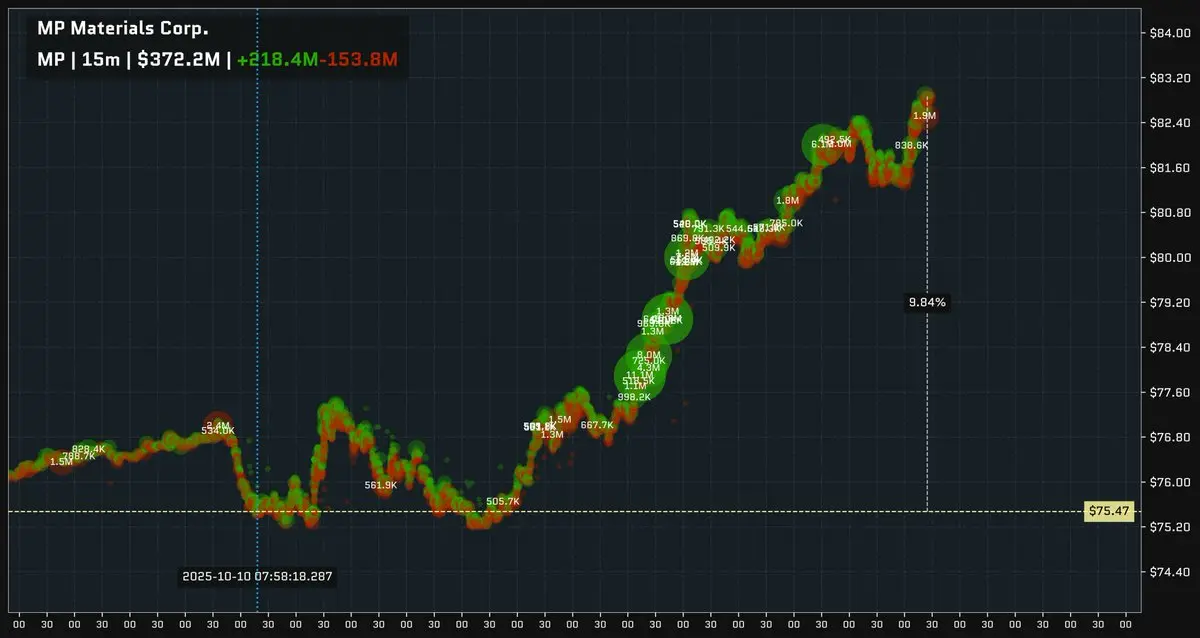
Task: Click the $84.00 price axis label
Action: (x=1168, y=33)
